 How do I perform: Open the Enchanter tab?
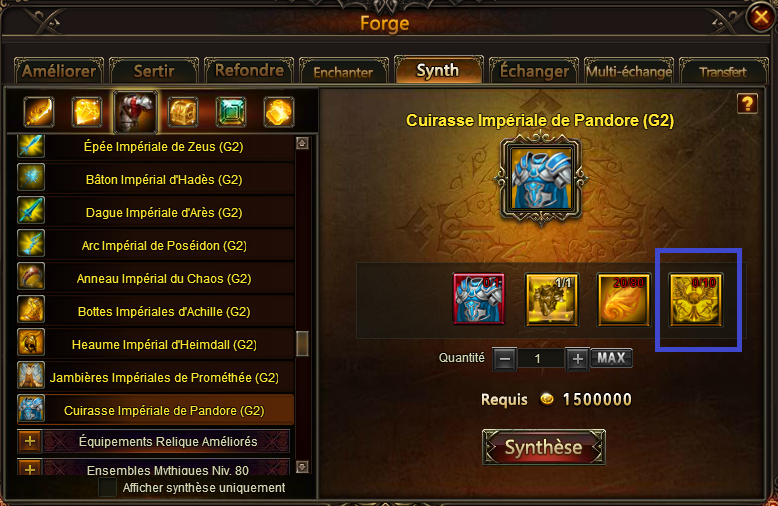(x=343, y=72)
